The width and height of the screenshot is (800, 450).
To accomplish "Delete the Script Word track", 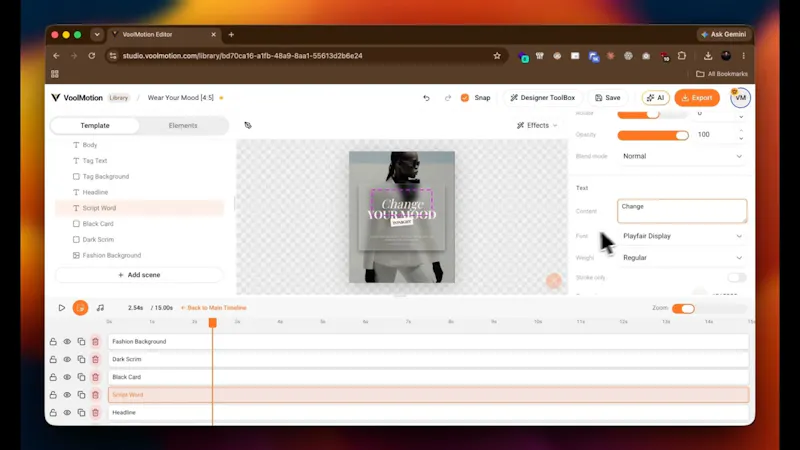I will click(95, 395).
